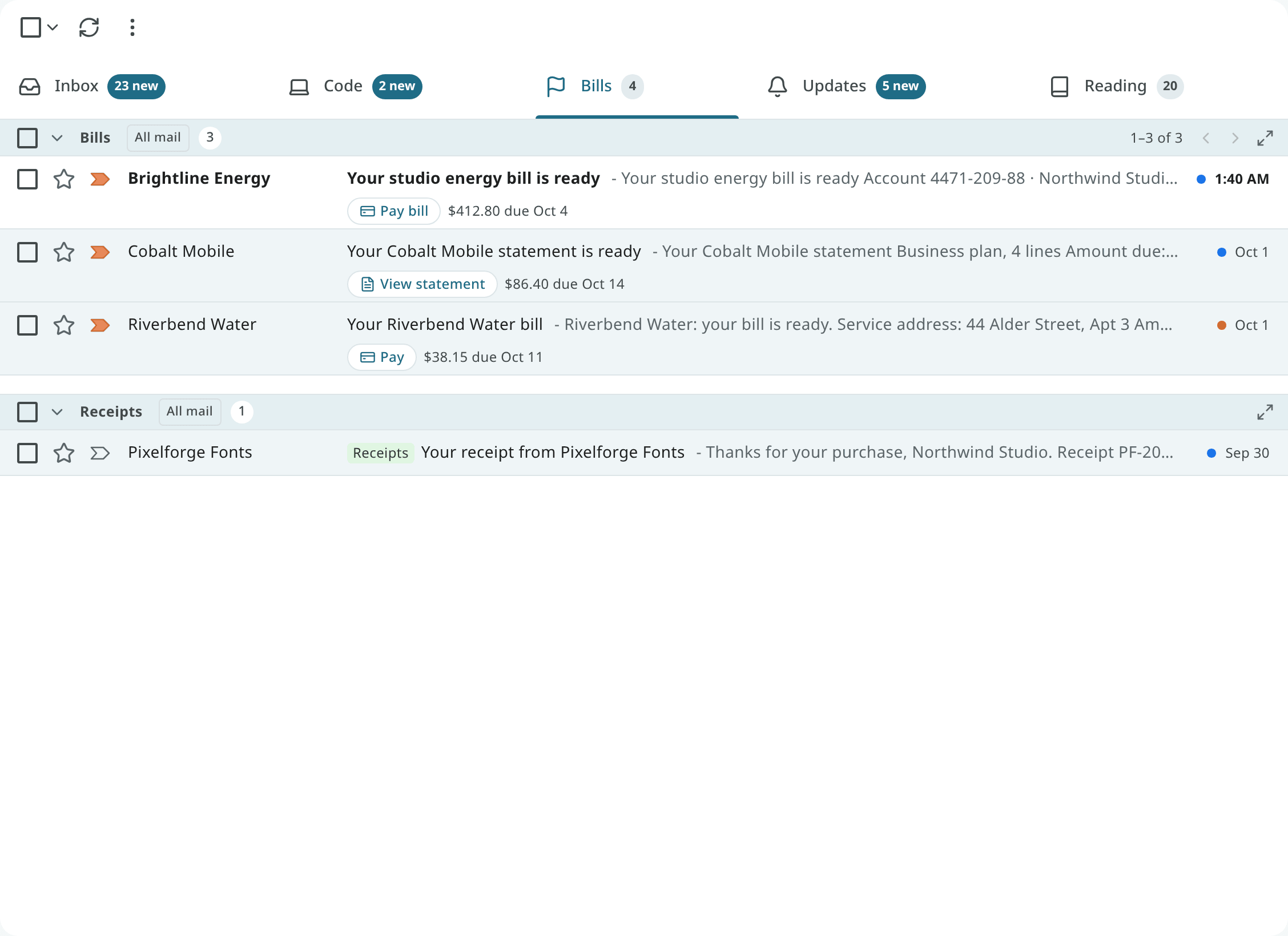Viewport: 1288px width, 936px height.
Task: Select all messages in Bills section
Action: [27, 138]
